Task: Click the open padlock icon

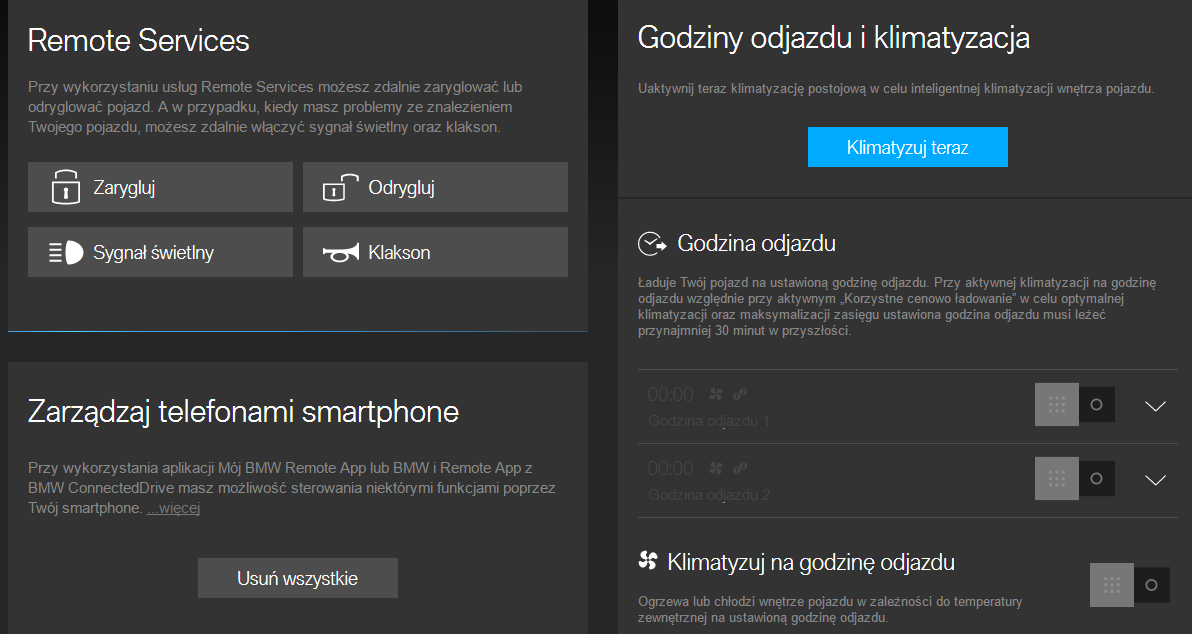Action: (341, 187)
